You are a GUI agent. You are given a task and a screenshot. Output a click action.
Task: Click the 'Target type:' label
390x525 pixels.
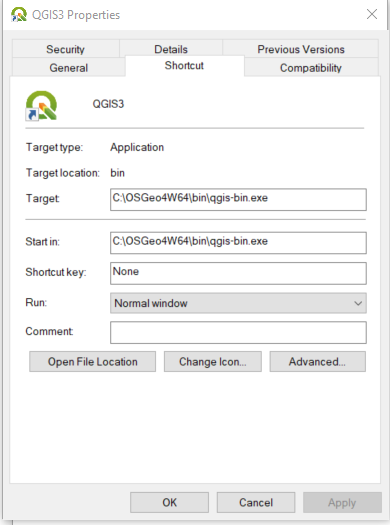pyautogui.click(x=54, y=147)
